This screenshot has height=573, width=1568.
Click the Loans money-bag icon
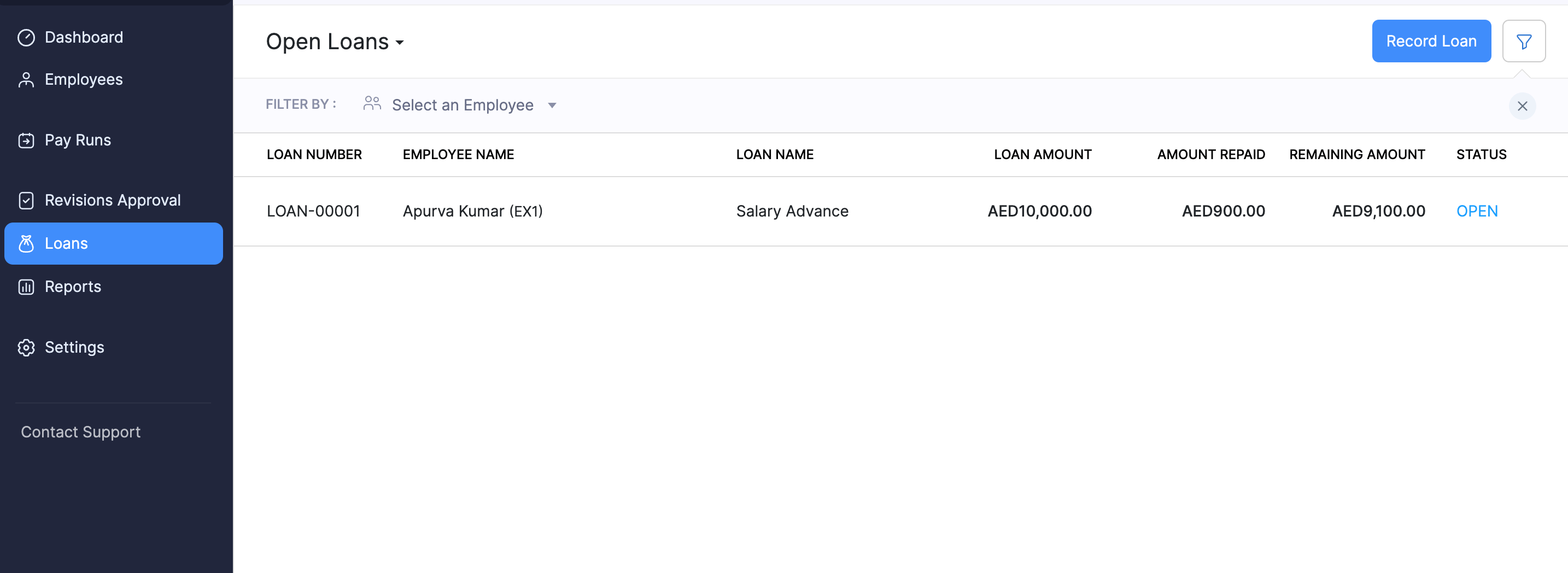click(x=26, y=243)
